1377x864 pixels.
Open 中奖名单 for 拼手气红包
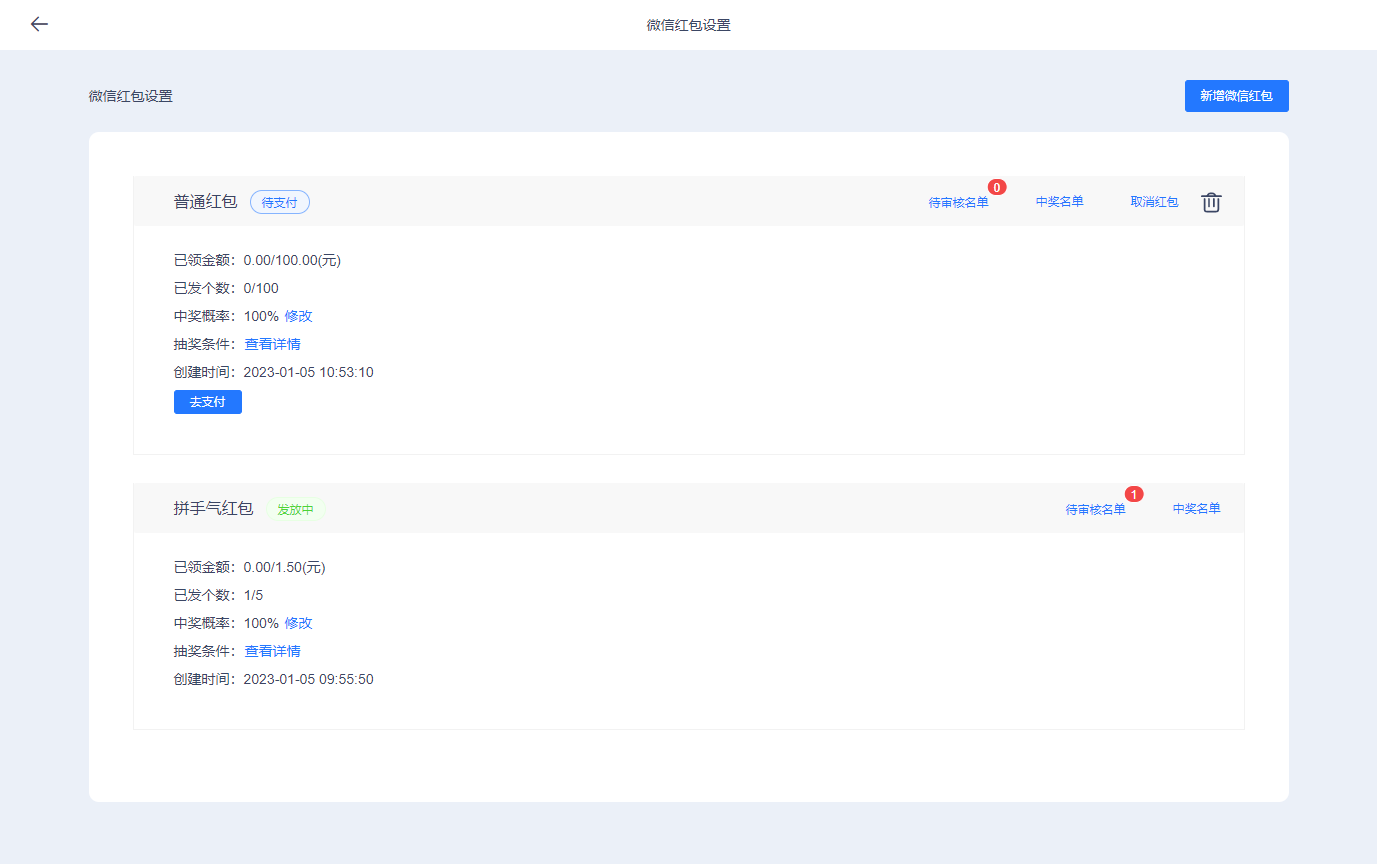coord(1197,509)
